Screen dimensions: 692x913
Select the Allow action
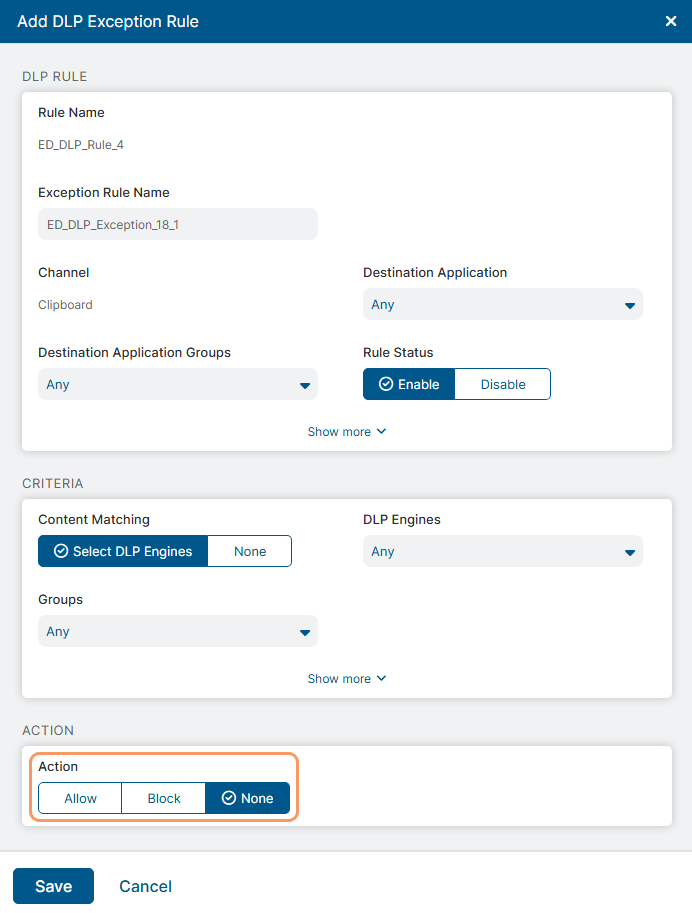click(x=80, y=798)
